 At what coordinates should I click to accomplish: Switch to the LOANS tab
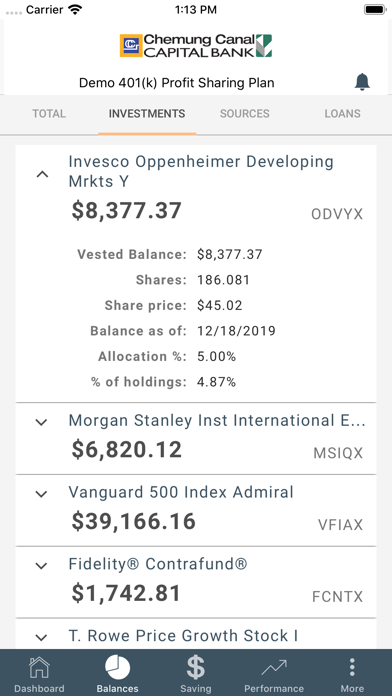click(342, 114)
